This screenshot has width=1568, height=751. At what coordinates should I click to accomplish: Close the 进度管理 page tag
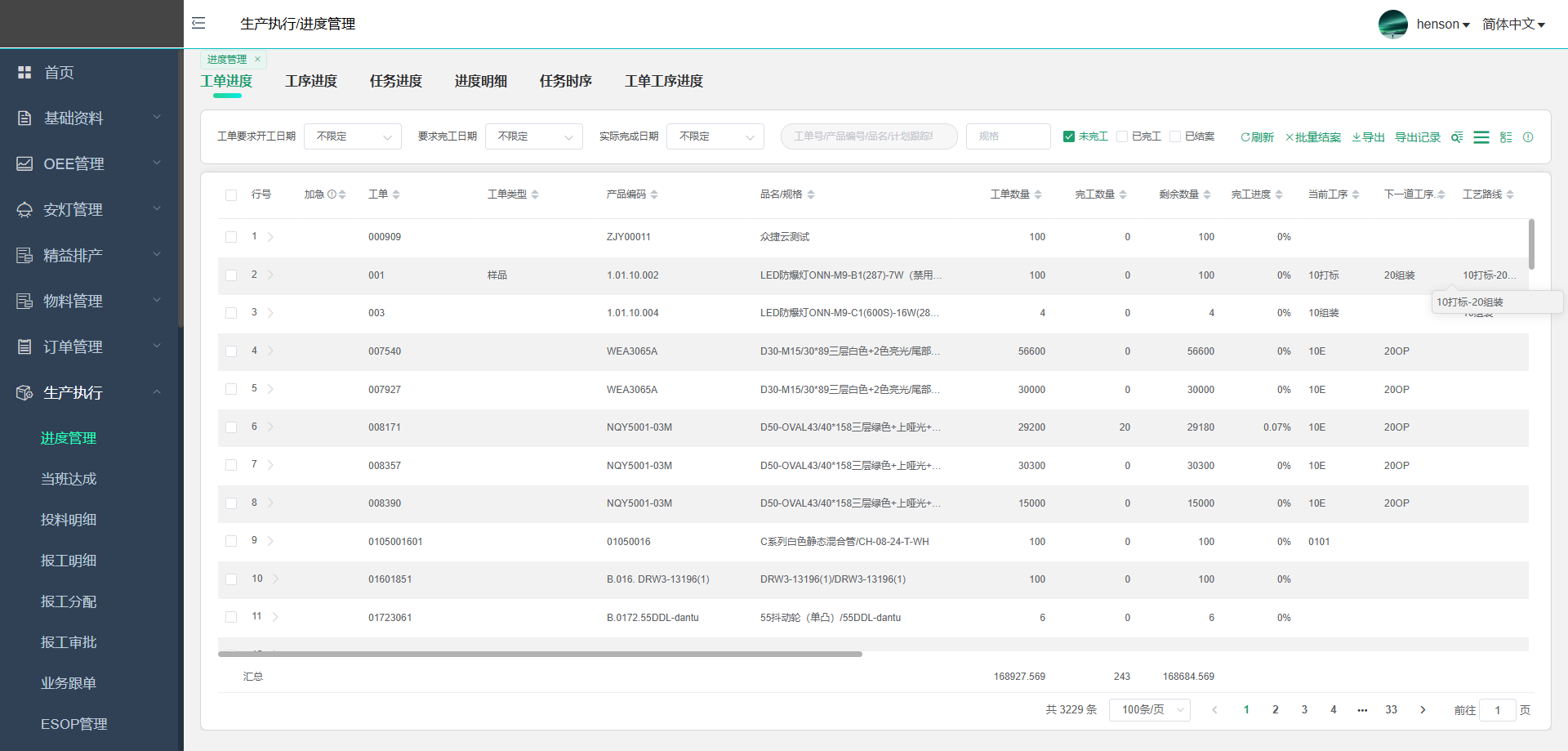[257, 59]
